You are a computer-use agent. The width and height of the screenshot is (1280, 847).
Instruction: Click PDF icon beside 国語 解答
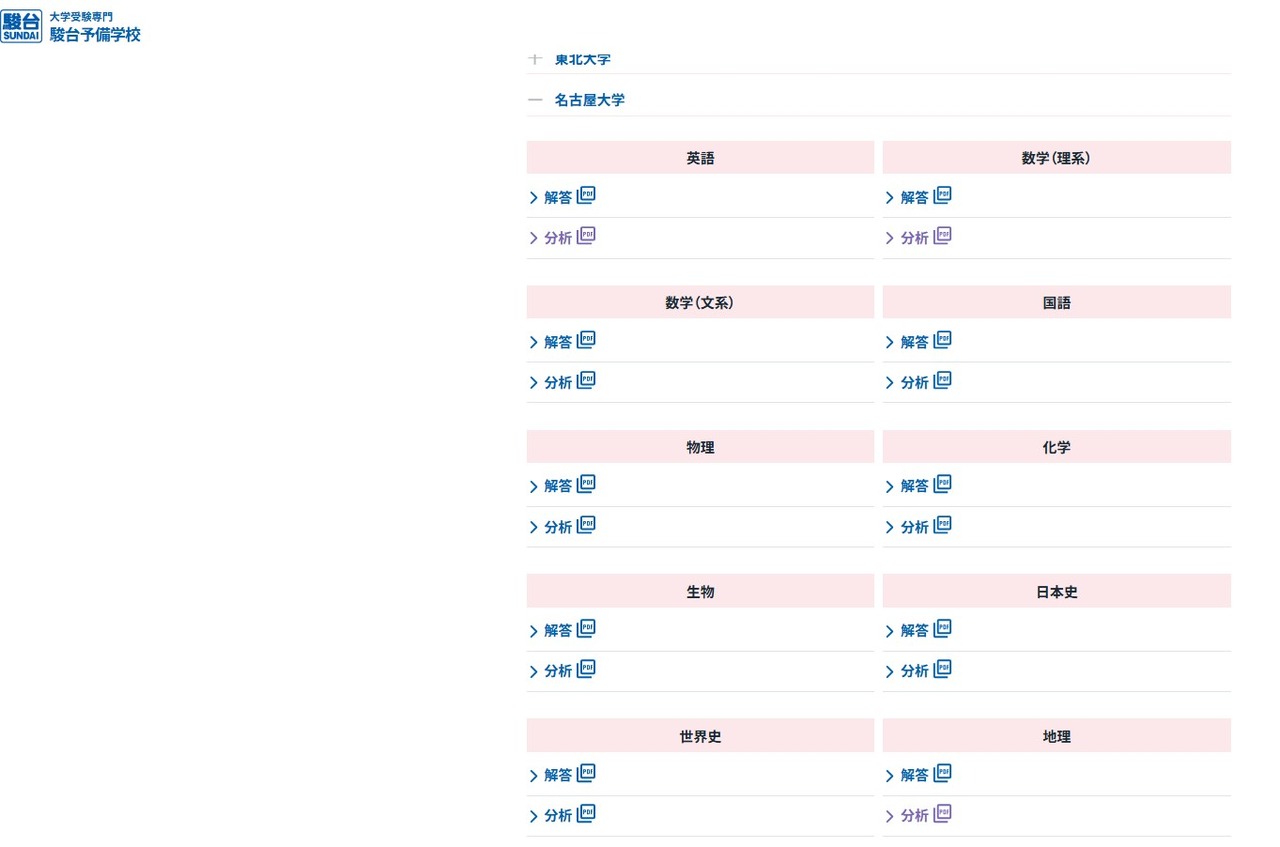pyautogui.click(x=942, y=341)
